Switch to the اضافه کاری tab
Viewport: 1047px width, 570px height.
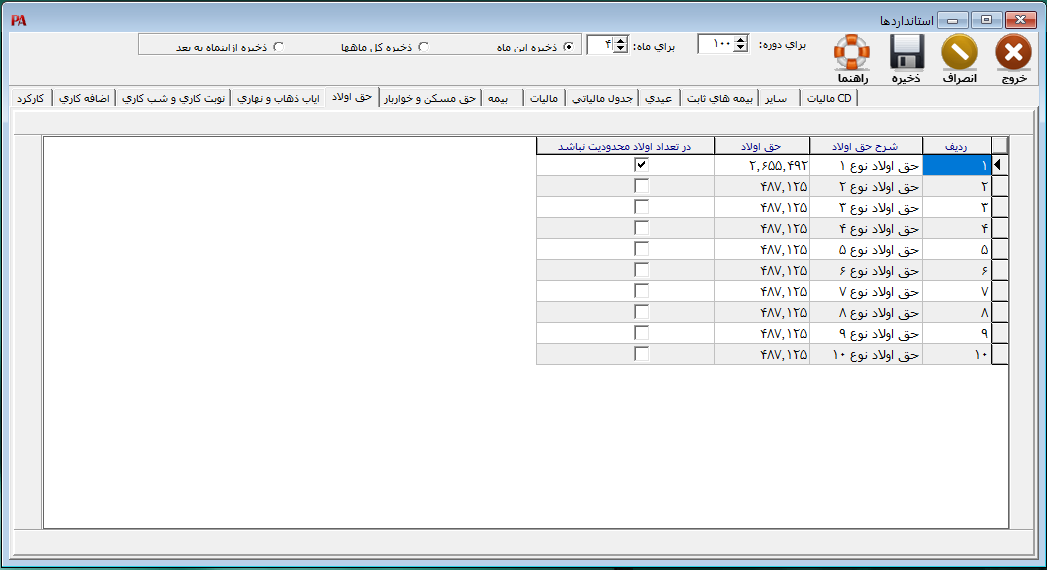pyautogui.click(x=84, y=98)
